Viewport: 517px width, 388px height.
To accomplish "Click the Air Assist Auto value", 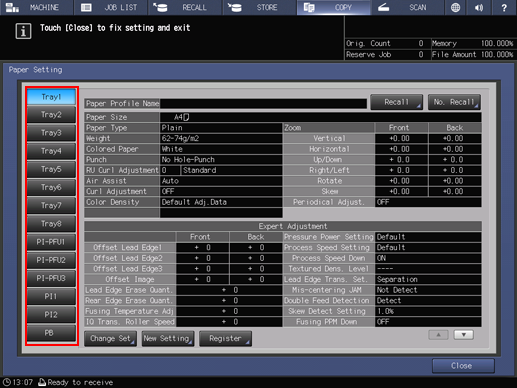I will [221, 181].
